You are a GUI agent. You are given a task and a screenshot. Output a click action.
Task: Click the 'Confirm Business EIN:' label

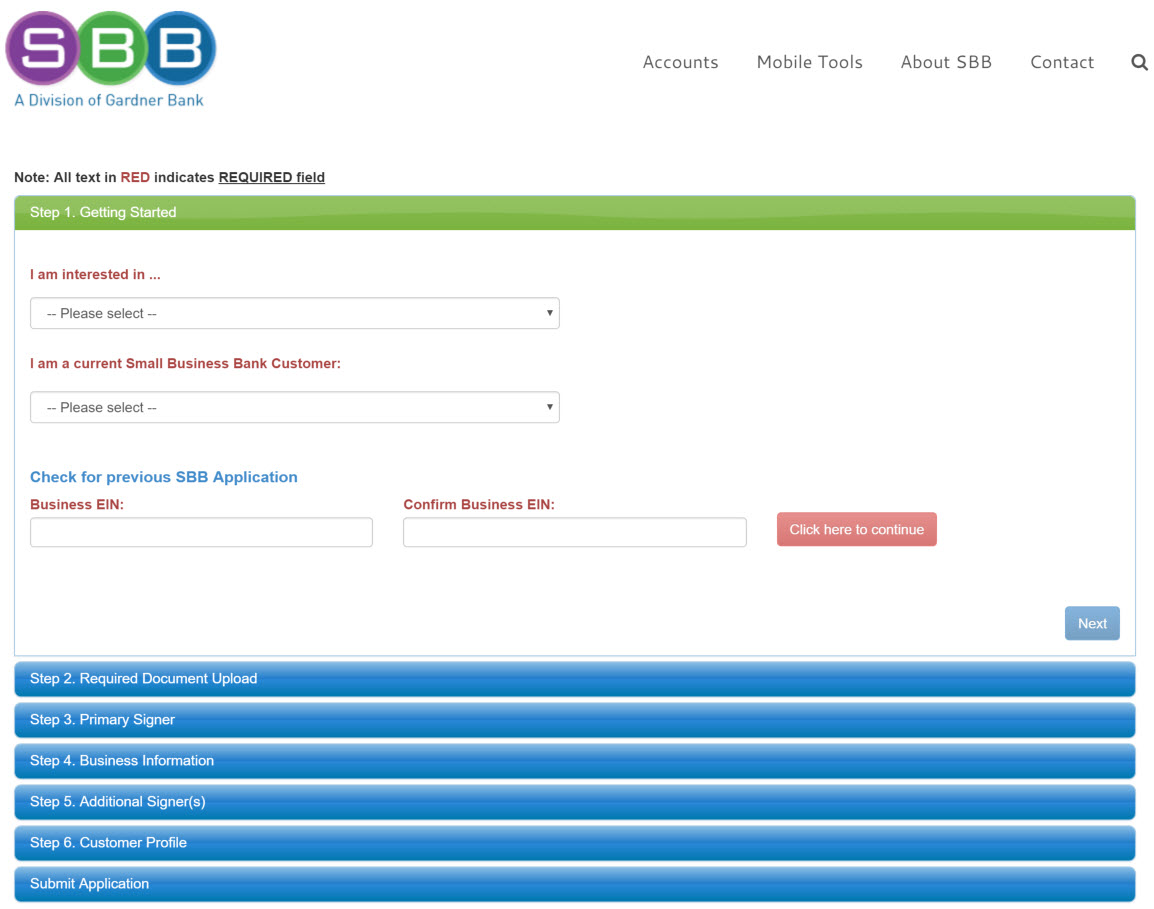pyautogui.click(x=479, y=505)
